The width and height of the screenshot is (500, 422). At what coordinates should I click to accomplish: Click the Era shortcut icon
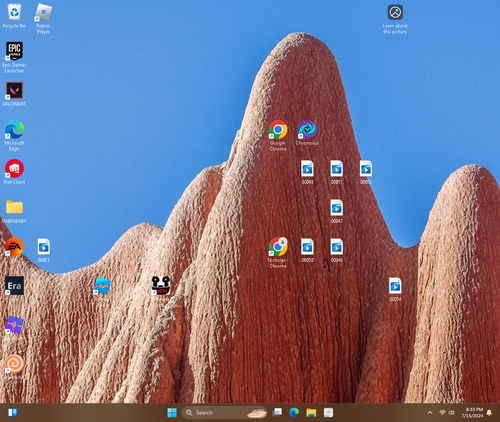tap(14, 286)
